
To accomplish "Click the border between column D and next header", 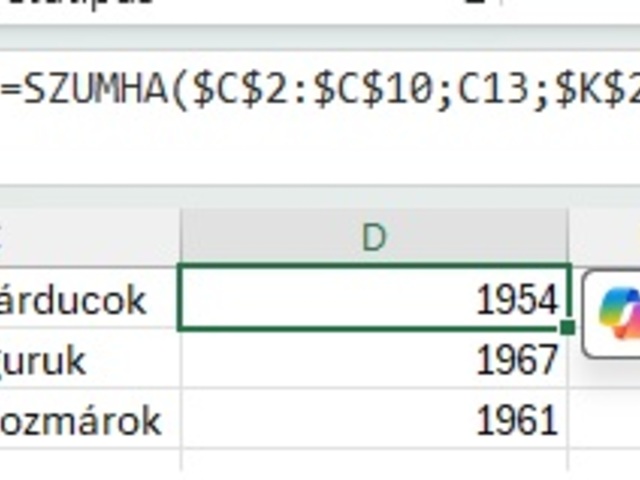I will pos(568,237).
